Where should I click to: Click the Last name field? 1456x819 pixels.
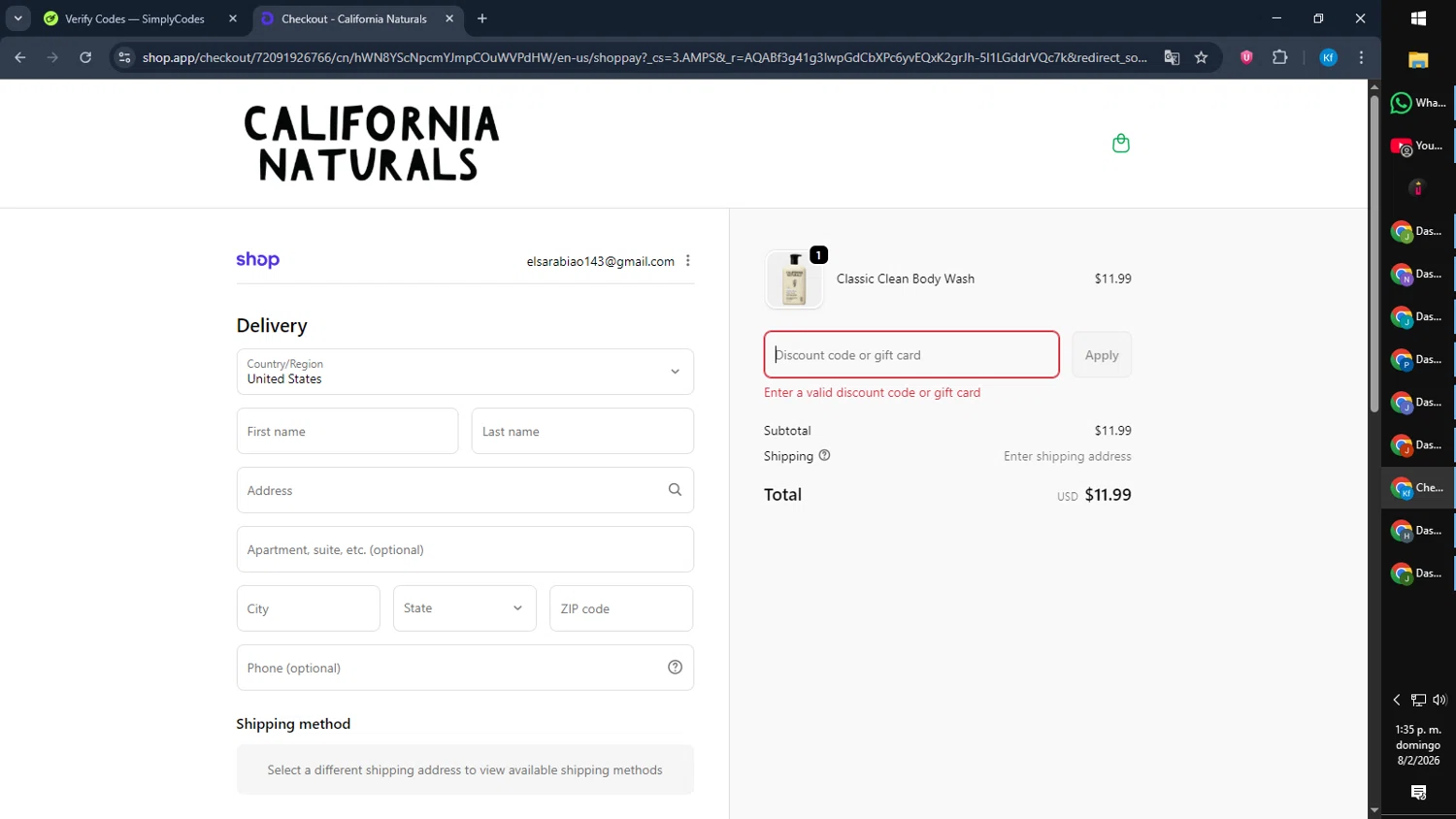tap(582, 431)
